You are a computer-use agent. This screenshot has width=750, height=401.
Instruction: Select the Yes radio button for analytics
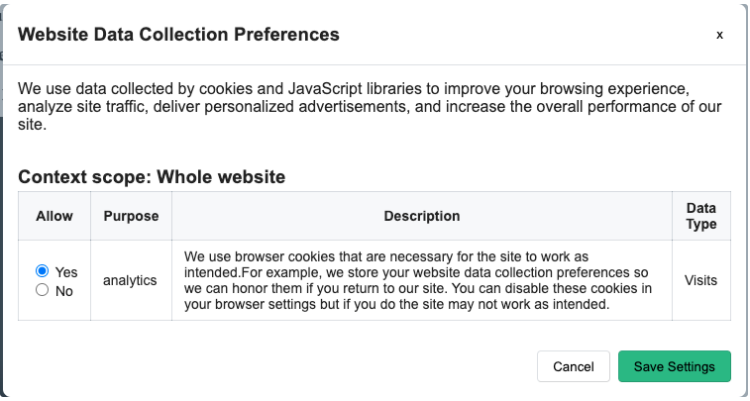coord(42,271)
